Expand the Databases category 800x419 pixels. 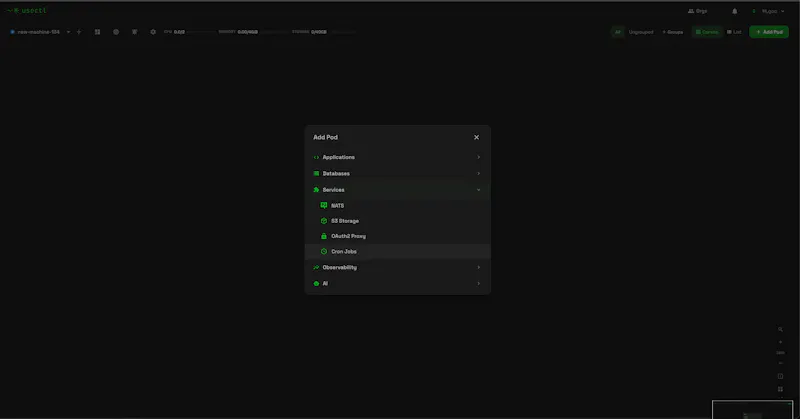coord(397,174)
